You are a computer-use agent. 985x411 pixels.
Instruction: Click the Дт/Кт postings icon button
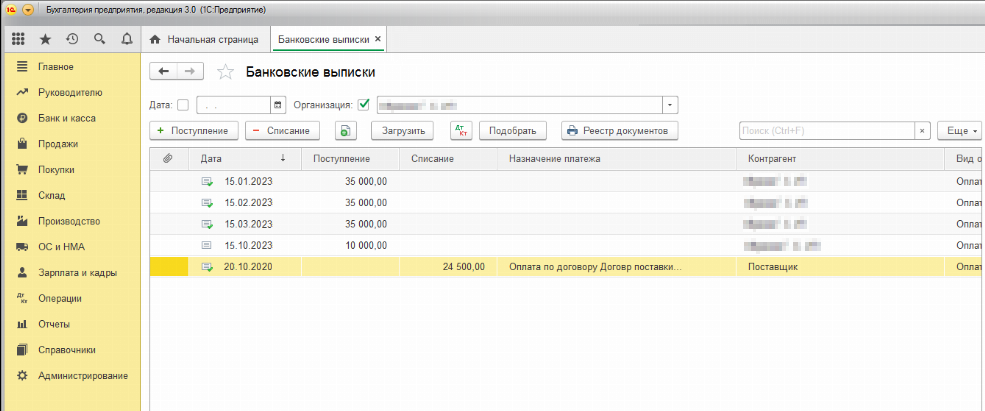tap(460, 131)
